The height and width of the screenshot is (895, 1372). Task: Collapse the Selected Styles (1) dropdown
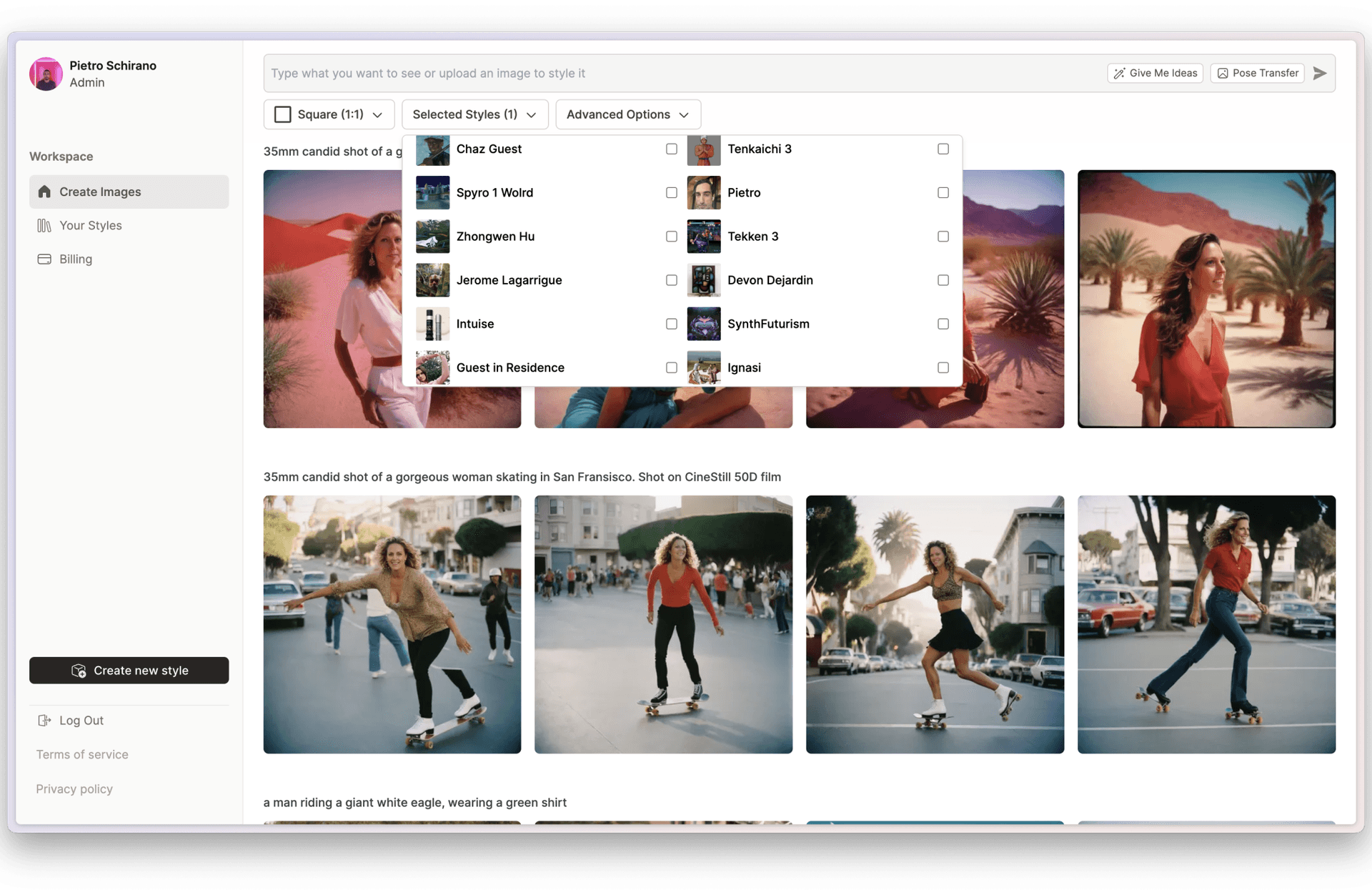[474, 114]
